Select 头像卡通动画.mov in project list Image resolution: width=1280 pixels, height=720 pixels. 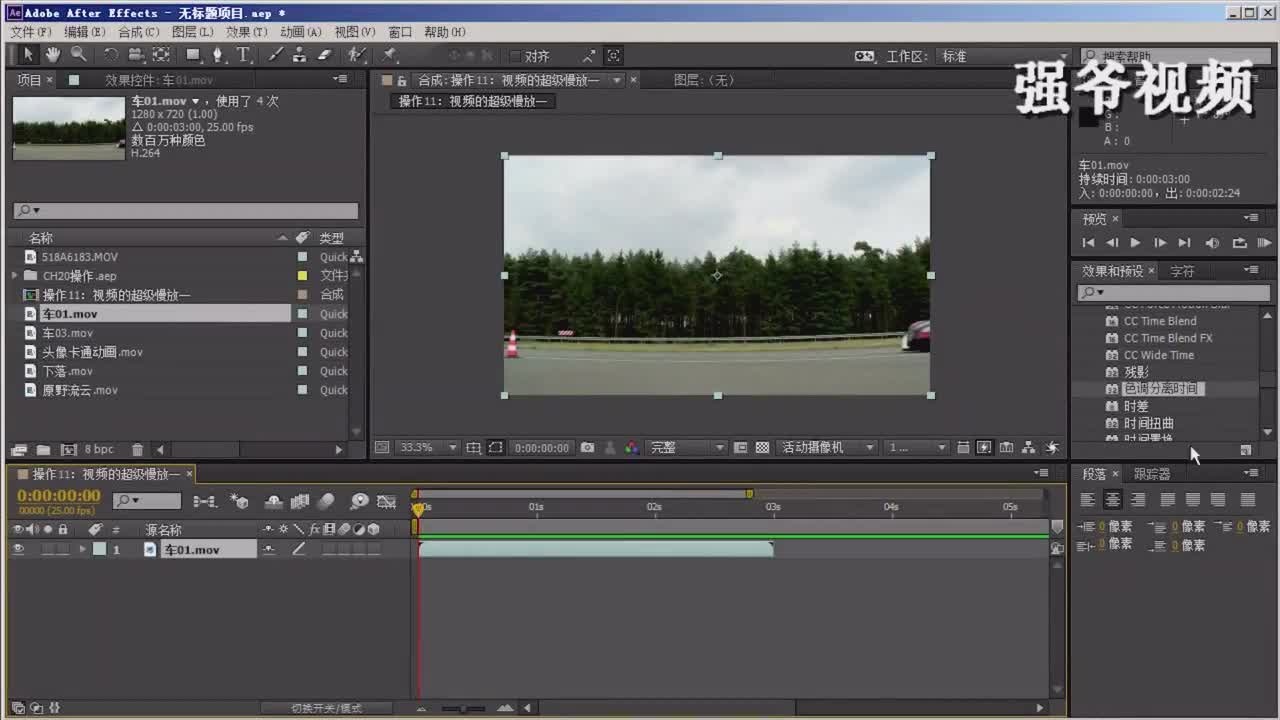click(x=92, y=352)
